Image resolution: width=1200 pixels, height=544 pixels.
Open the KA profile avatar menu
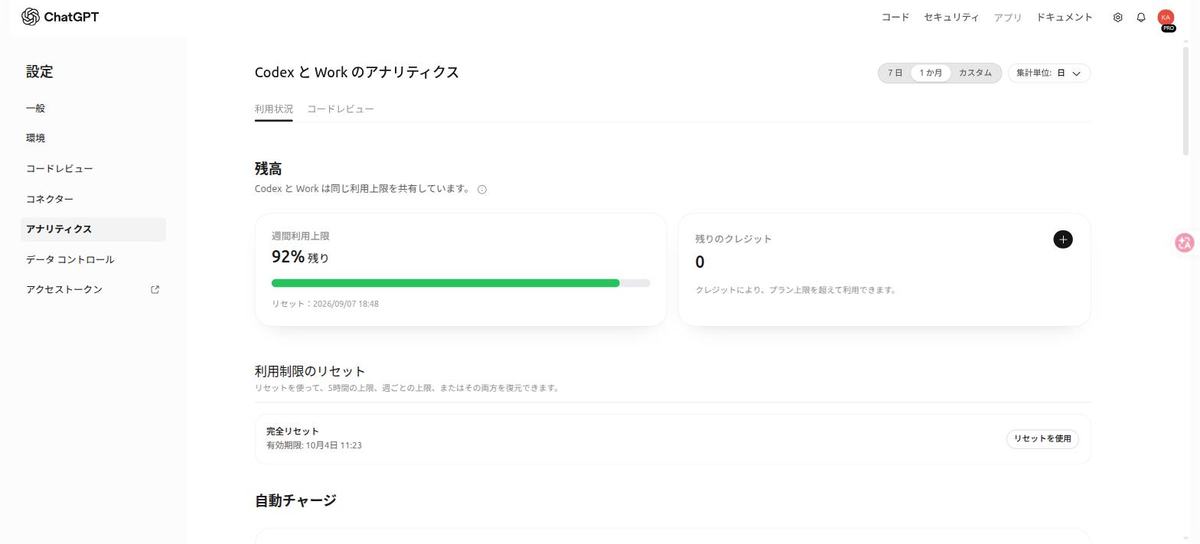(x=1166, y=18)
